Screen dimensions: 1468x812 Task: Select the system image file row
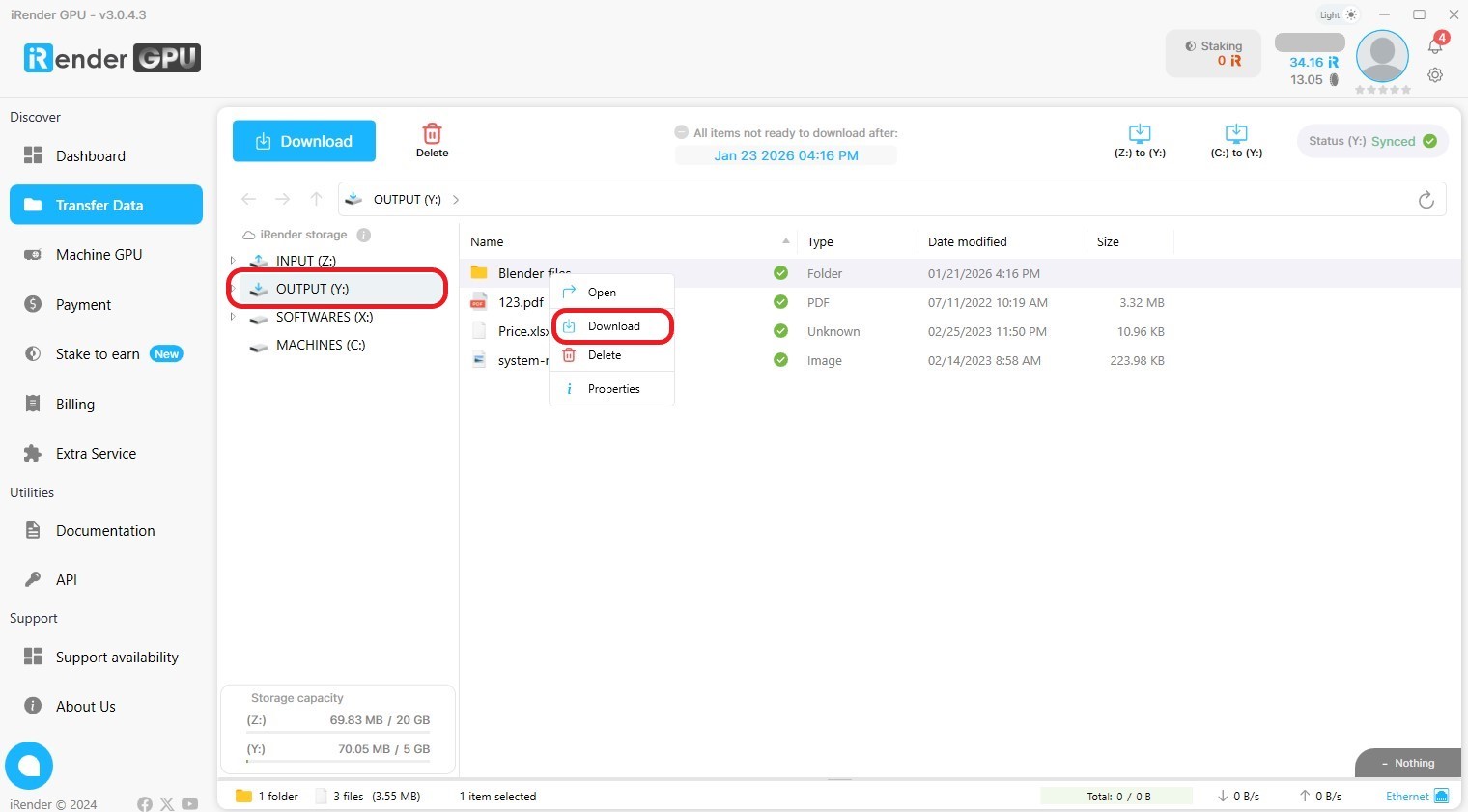[960, 360]
